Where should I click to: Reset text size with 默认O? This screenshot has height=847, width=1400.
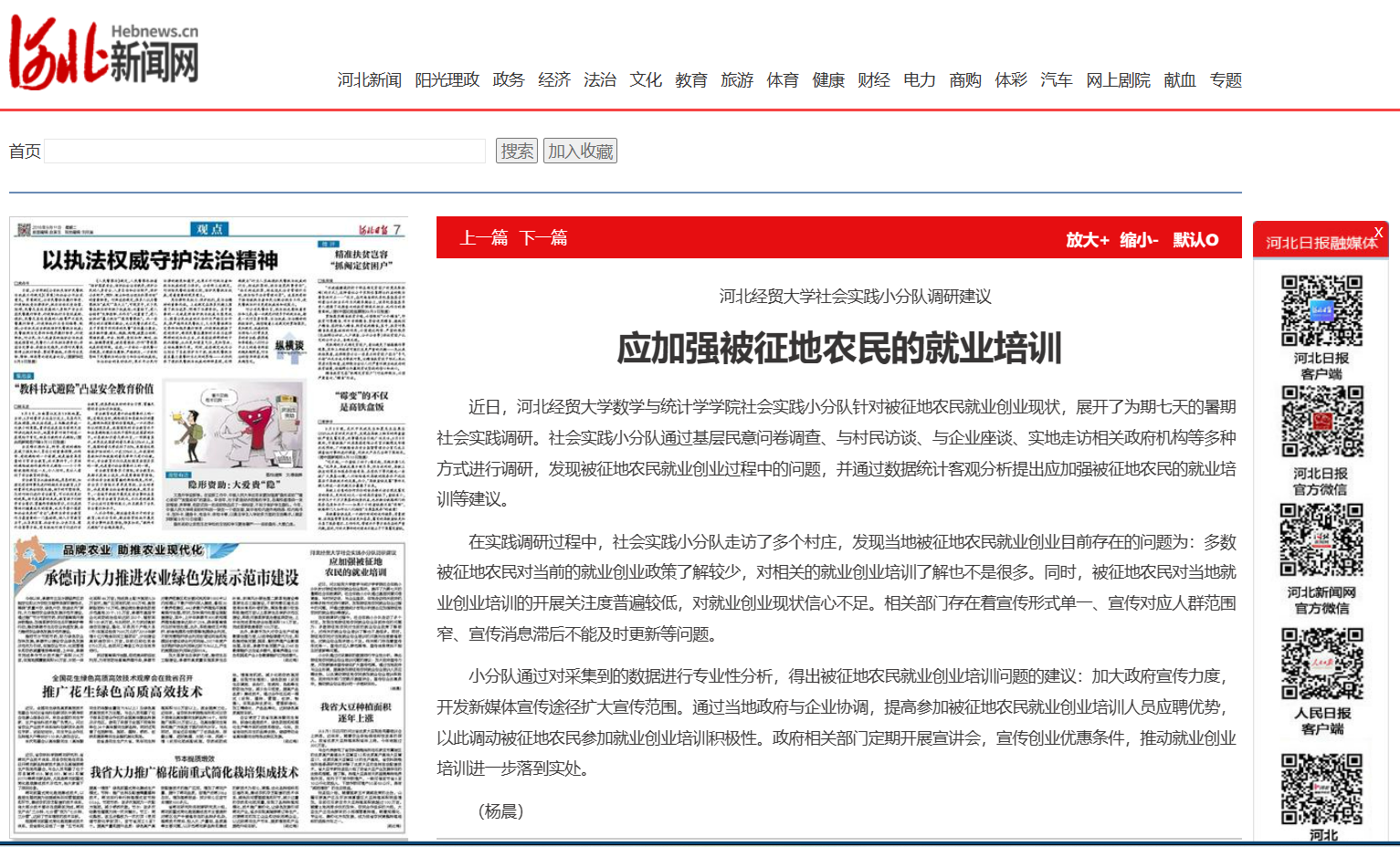[1195, 240]
